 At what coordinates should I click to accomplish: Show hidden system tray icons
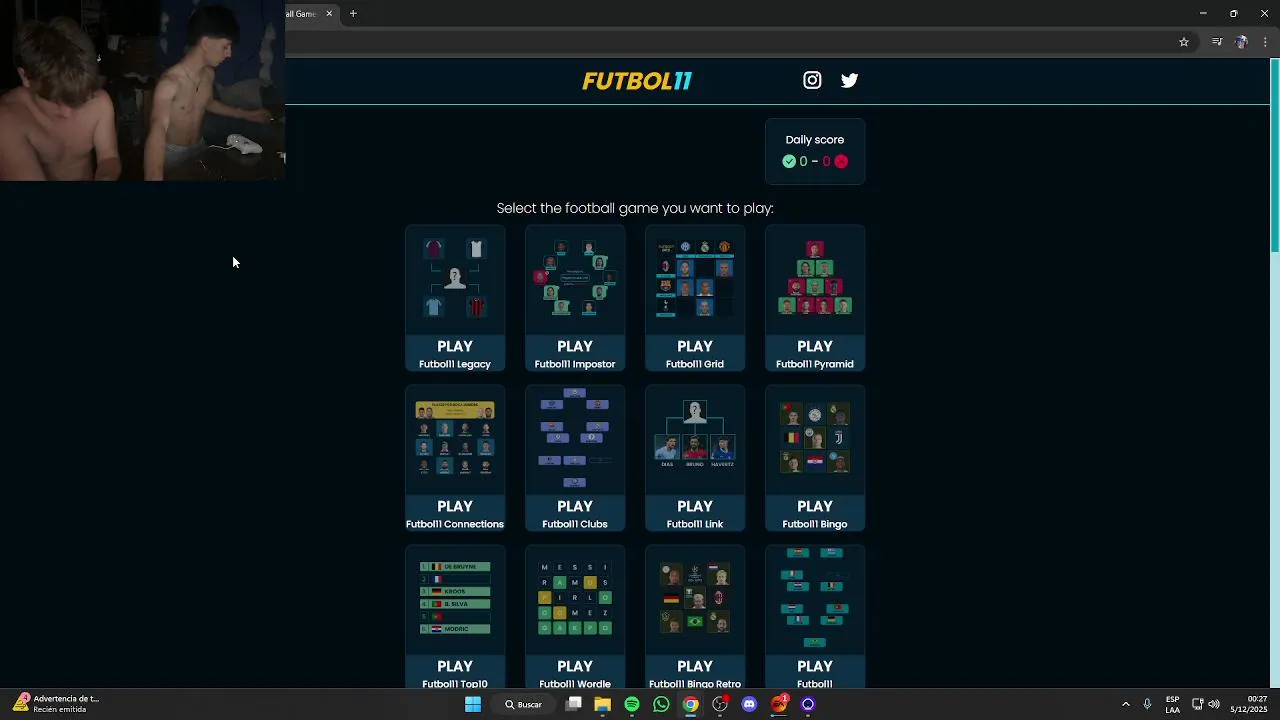point(1125,704)
